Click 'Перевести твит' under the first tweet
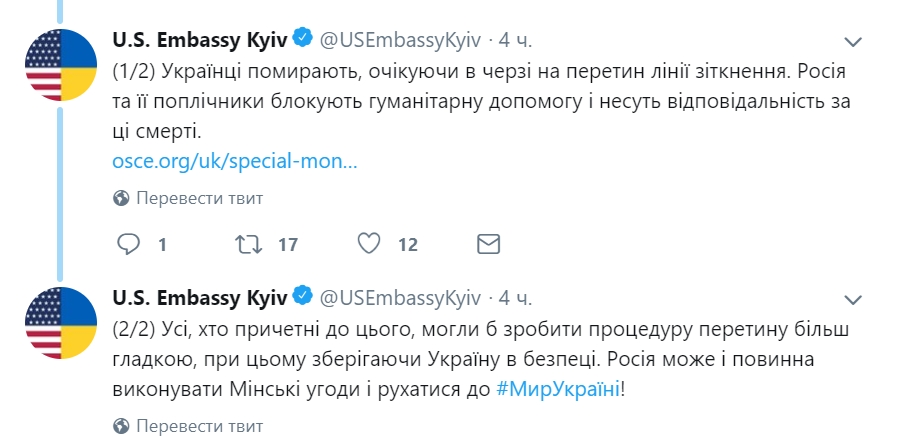The height and width of the screenshot is (438, 902). (x=200, y=199)
